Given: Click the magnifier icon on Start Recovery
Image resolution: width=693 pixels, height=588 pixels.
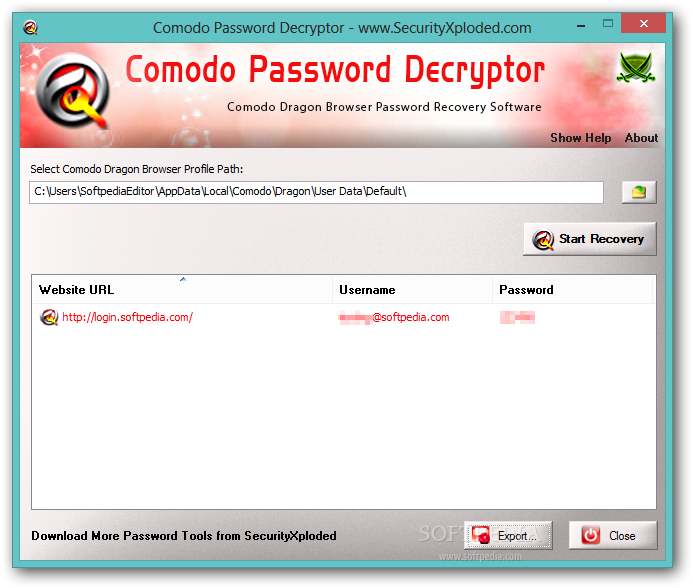Looking at the screenshot, I should coord(543,240).
